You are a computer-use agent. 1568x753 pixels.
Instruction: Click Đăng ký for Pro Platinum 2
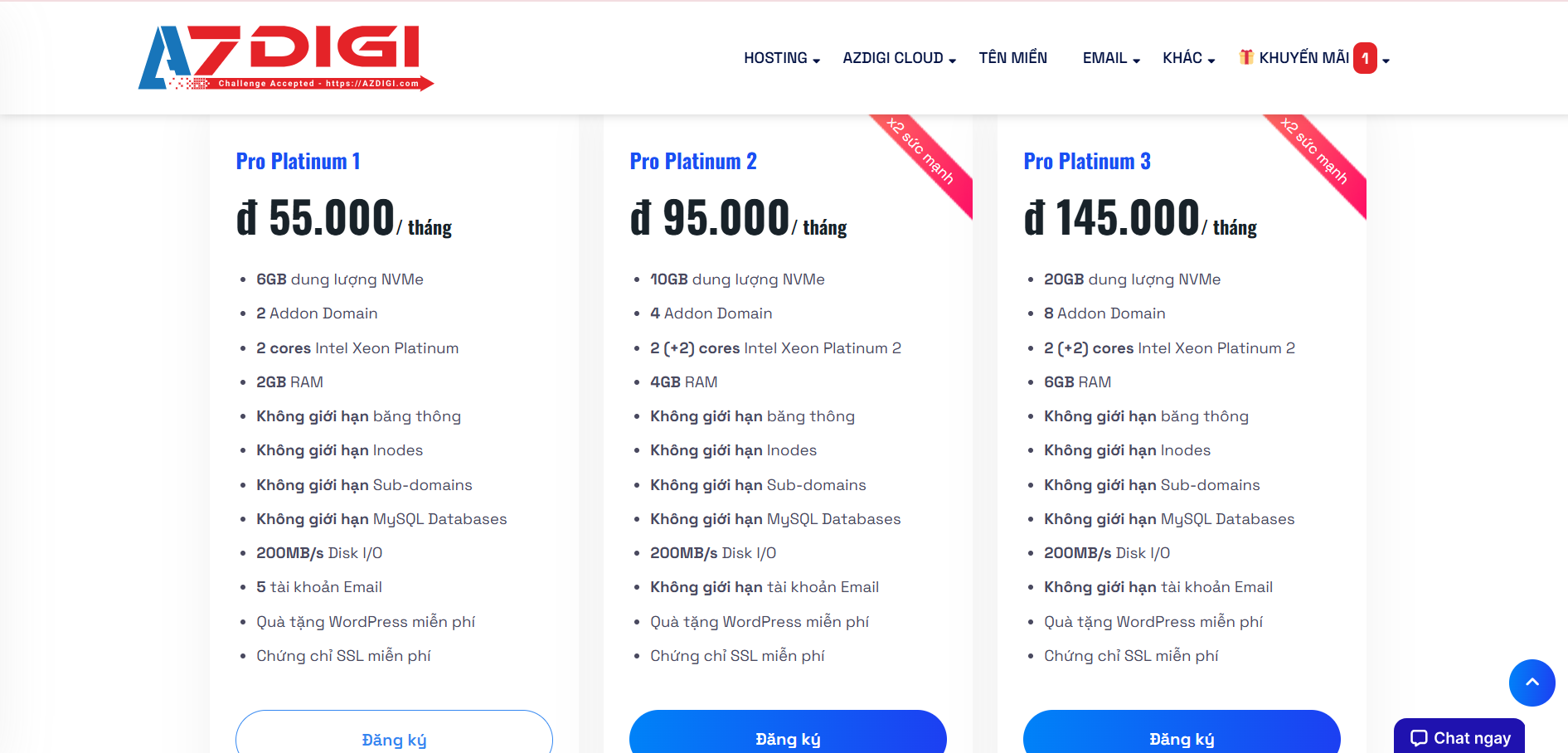[788, 737]
